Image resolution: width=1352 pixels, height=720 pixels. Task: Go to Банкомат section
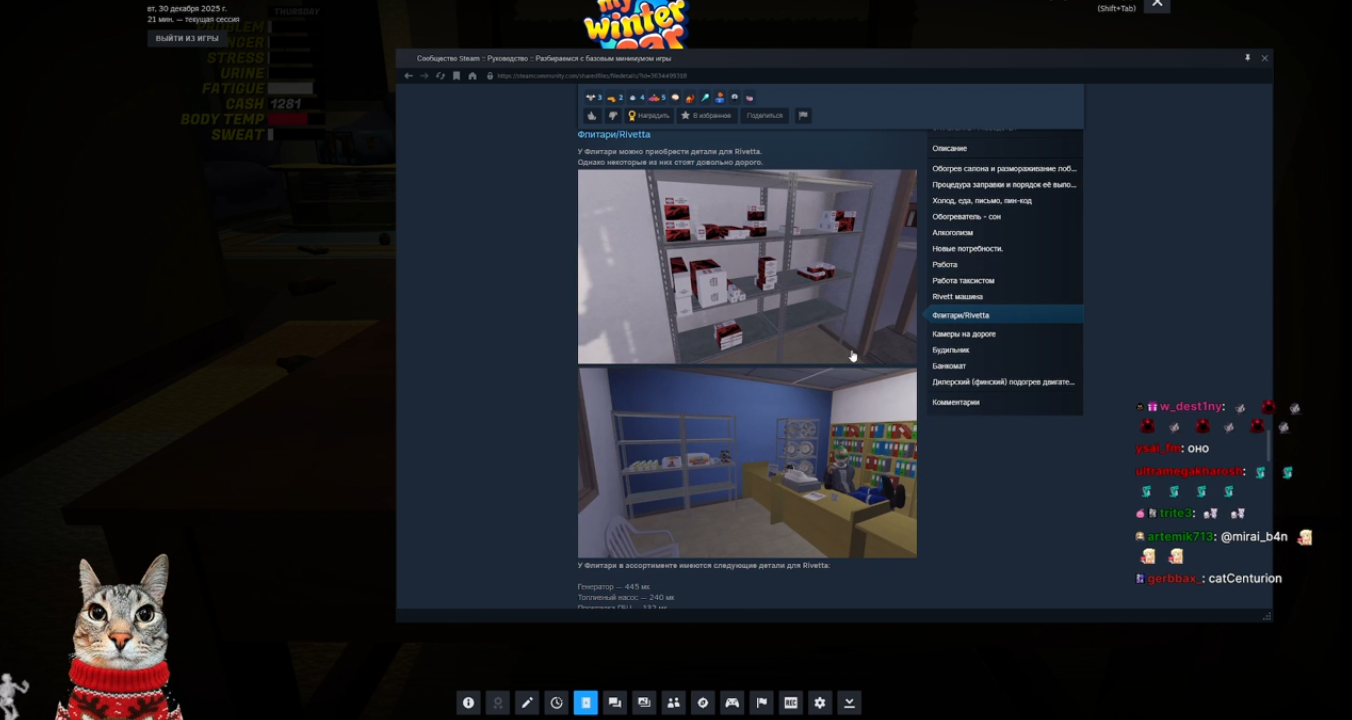949,366
